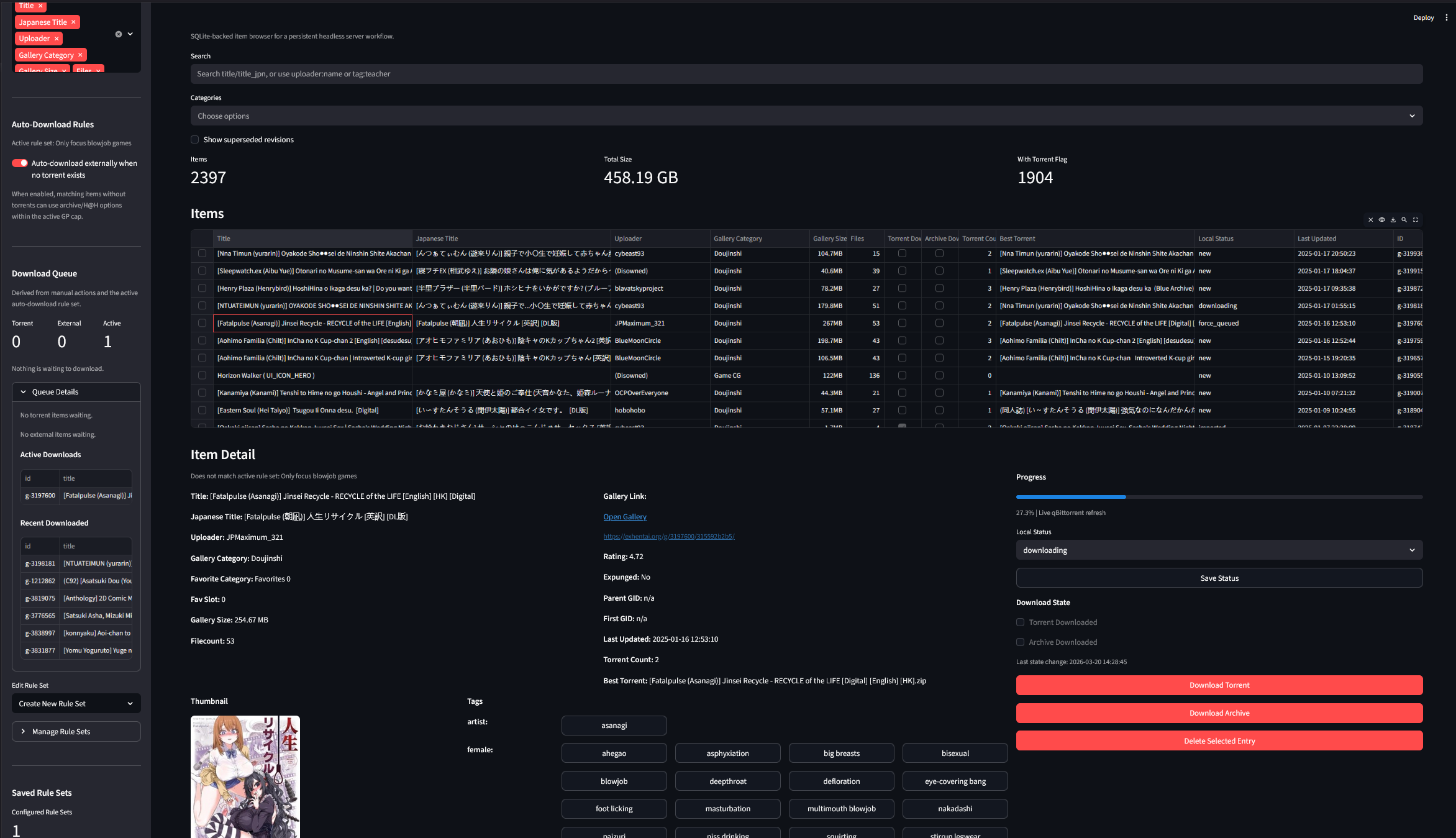Toggle auto-download externally switch
Image resolution: width=1456 pixels, height=838 pixels.
(20, 163)
